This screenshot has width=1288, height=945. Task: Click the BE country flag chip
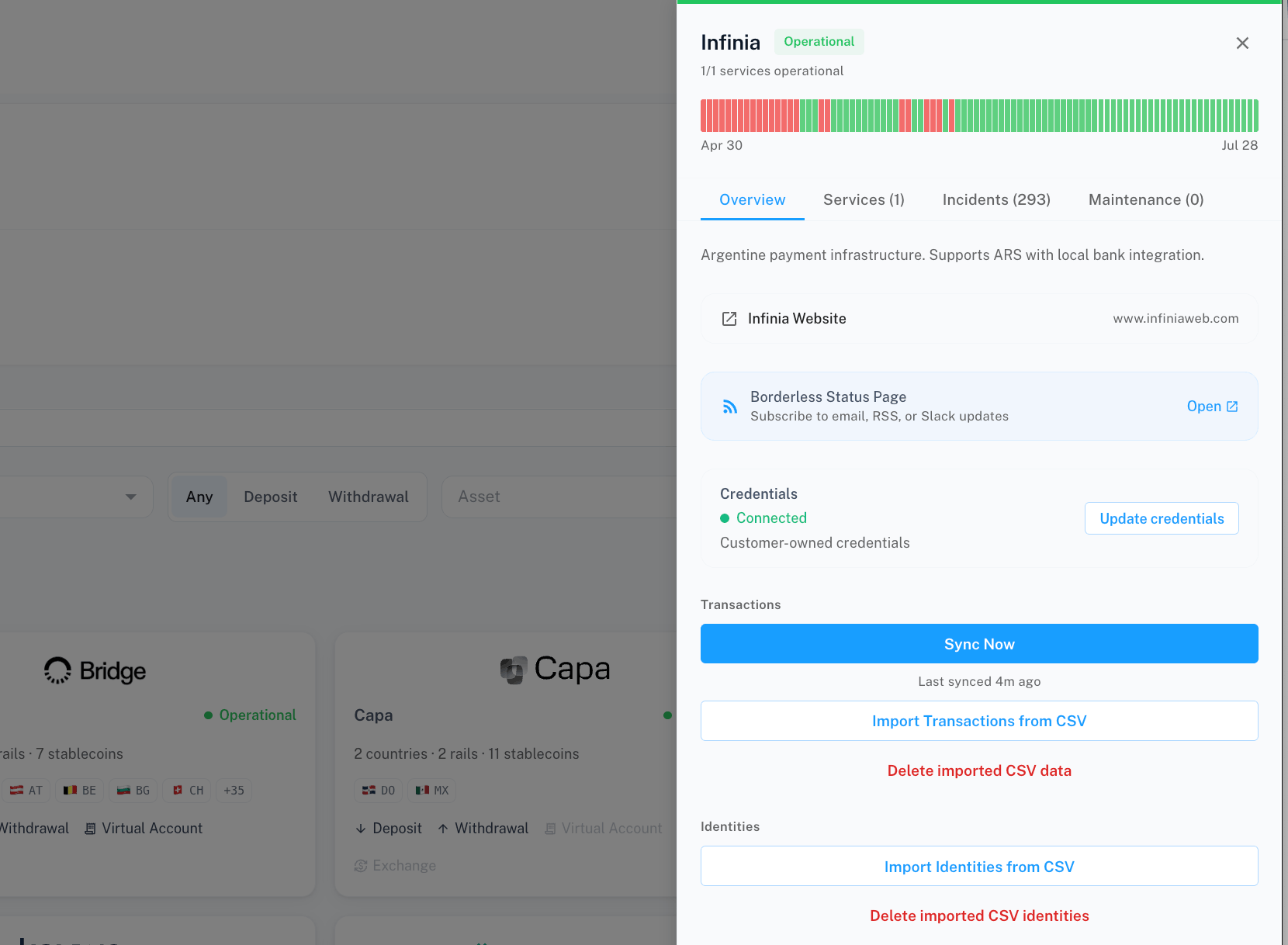(x=79, y=791)
